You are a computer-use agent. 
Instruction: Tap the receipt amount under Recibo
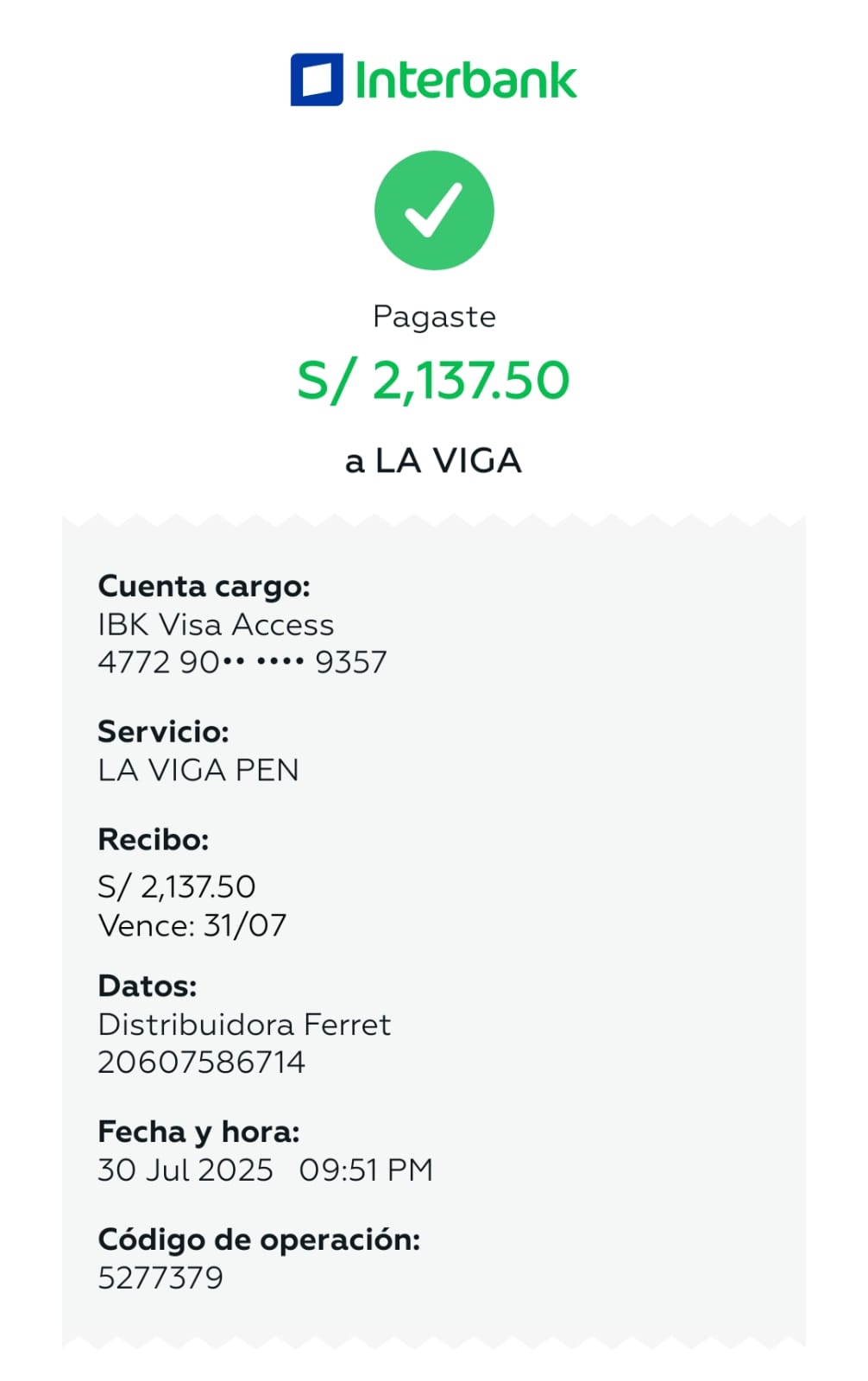(177, 886)
